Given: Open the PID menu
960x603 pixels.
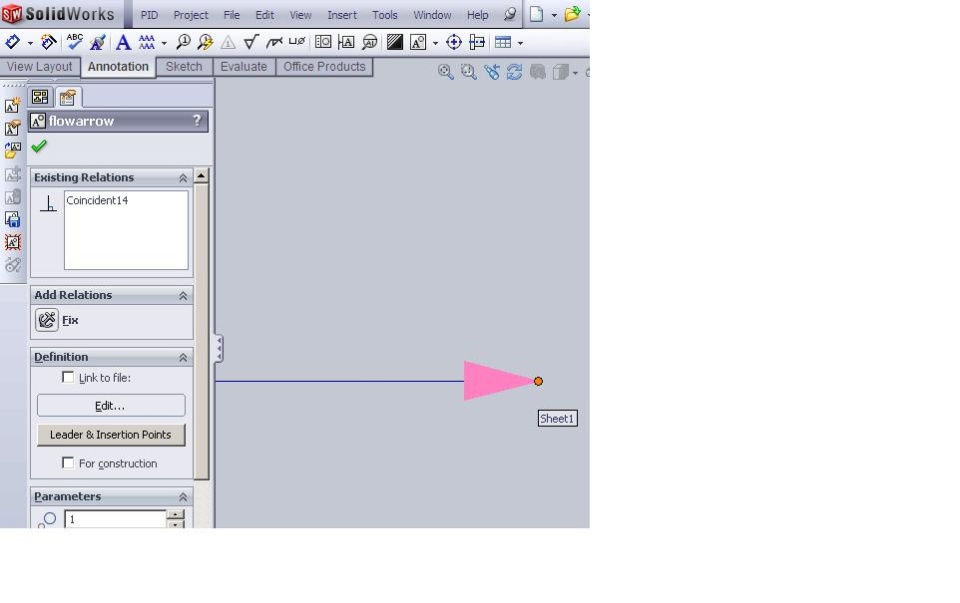Looking at the screenshot, I should point(149,15).
